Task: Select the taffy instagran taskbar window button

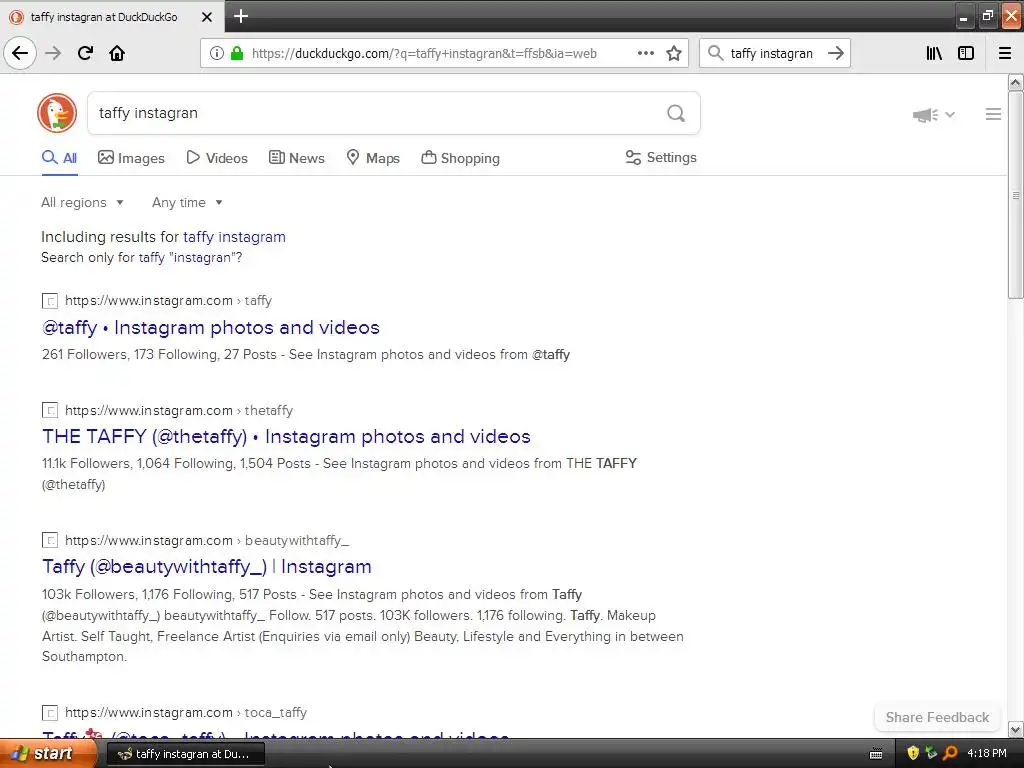Action: click(185, 754)
